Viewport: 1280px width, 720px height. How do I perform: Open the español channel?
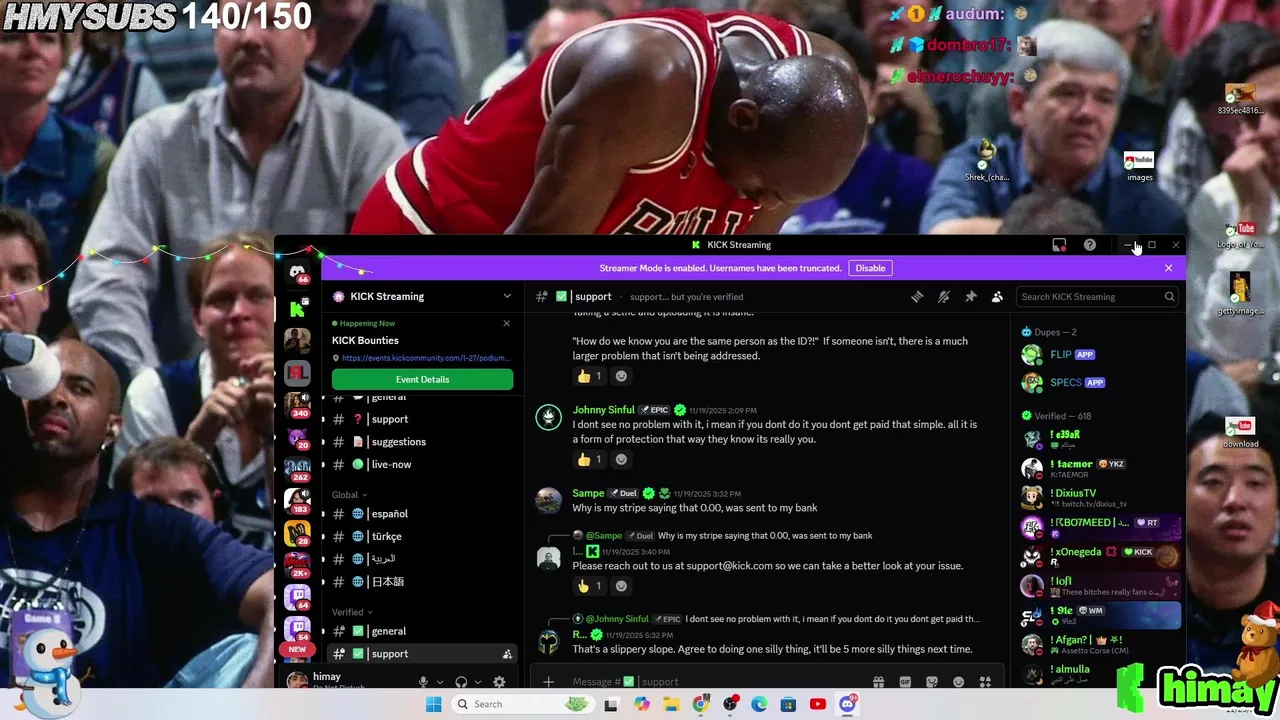[x=421, y=514]
